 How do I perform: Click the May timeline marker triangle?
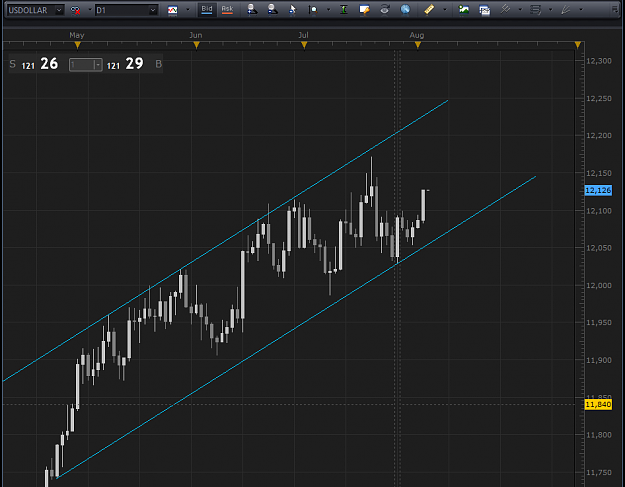(78, 46)
